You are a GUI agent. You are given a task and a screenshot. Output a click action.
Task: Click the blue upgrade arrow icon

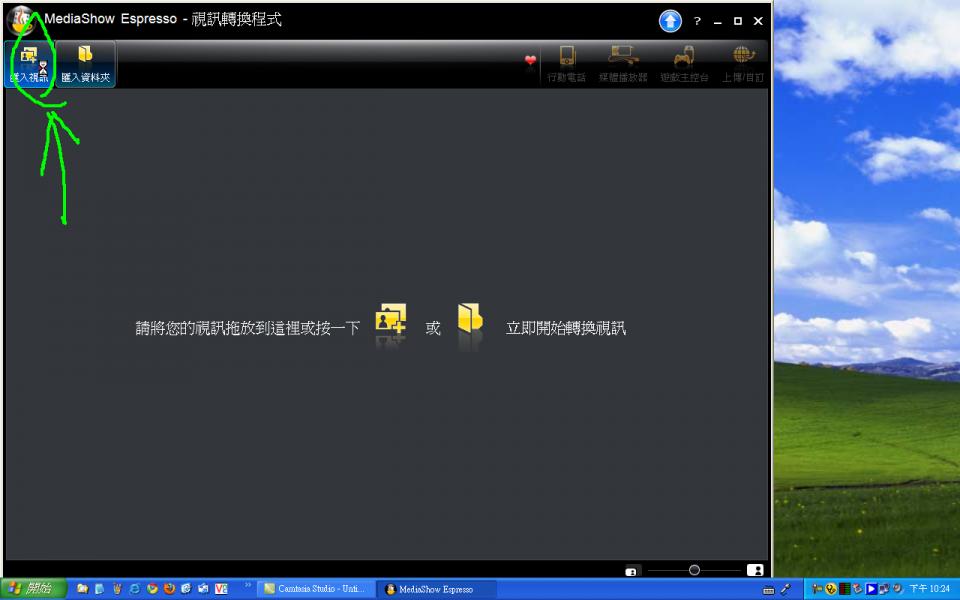pyautogui.click(x=670, y=21)
